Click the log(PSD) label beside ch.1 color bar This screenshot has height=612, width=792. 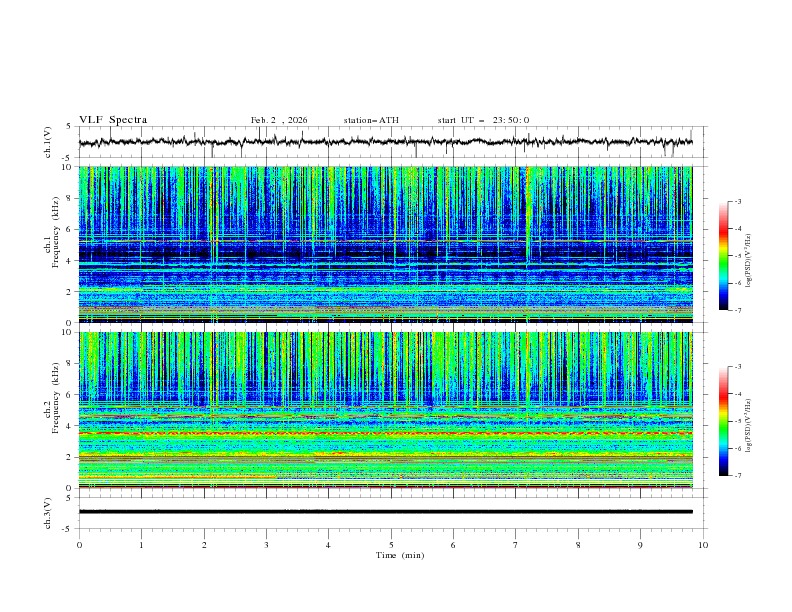point(749,261)
